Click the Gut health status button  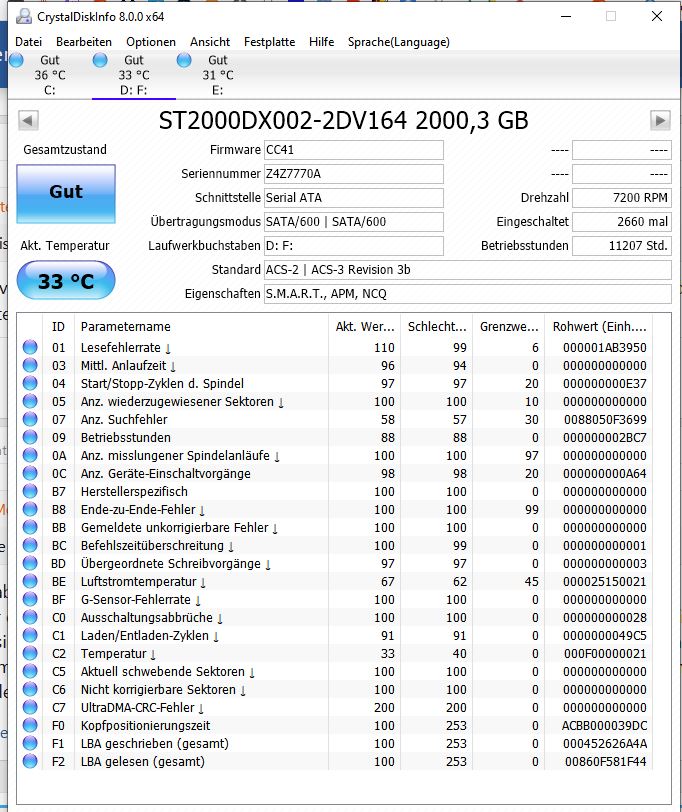(66, 194)
